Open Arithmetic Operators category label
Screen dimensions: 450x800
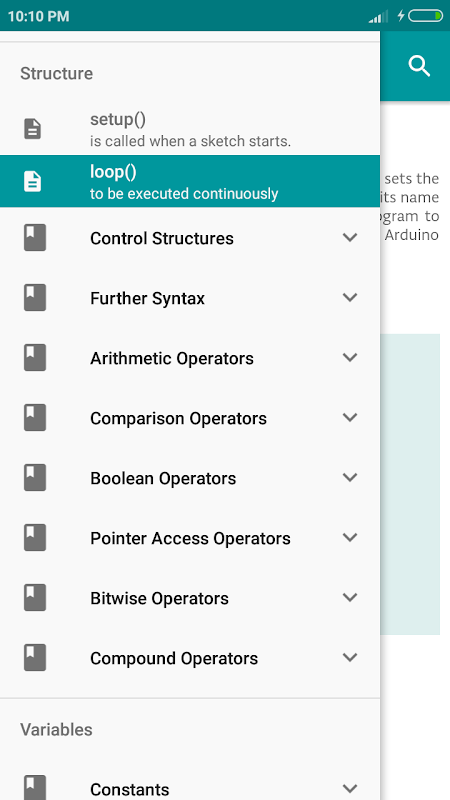click(172, 358)
